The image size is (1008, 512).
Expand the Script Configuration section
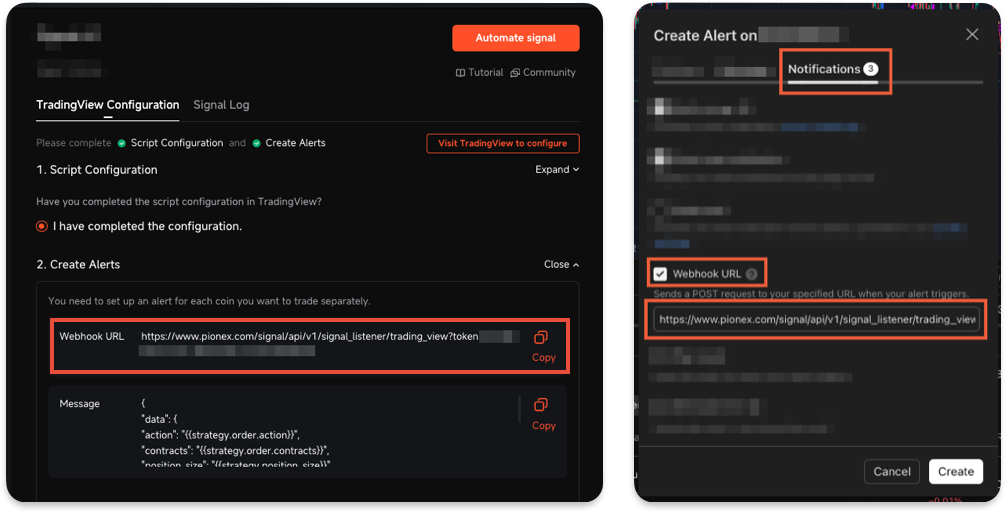click(x=557, y=170)
